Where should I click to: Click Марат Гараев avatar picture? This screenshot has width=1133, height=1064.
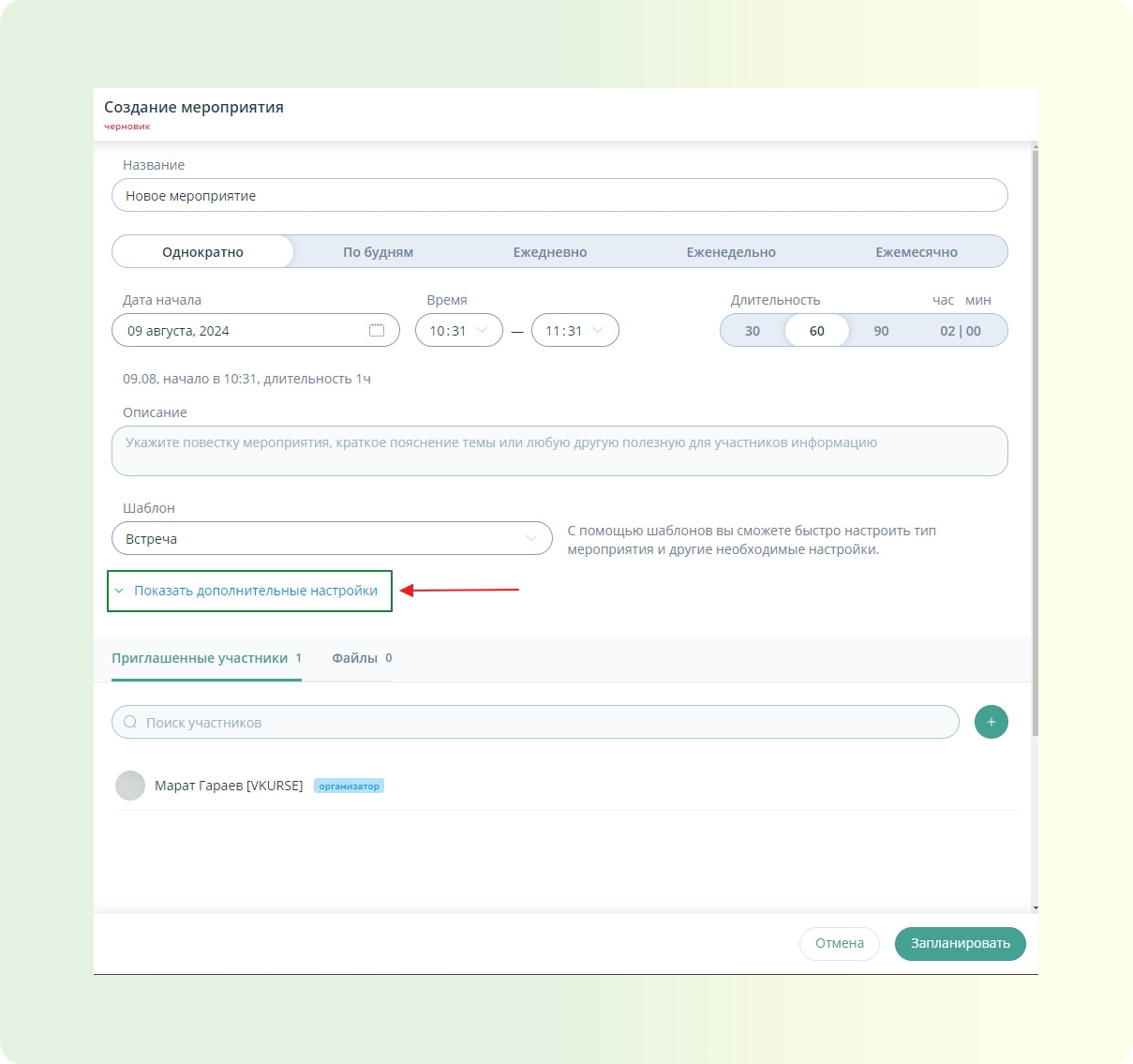[x=130, y=786]
